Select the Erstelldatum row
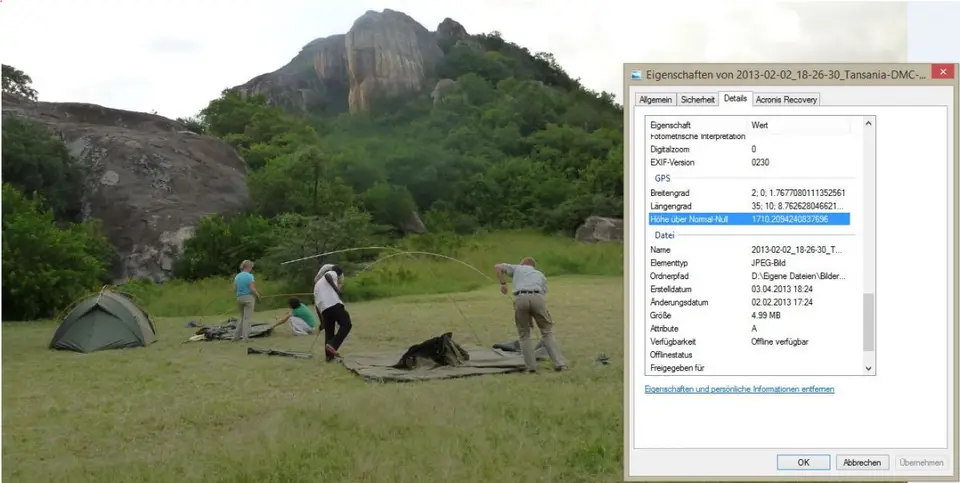 point(749,289)
